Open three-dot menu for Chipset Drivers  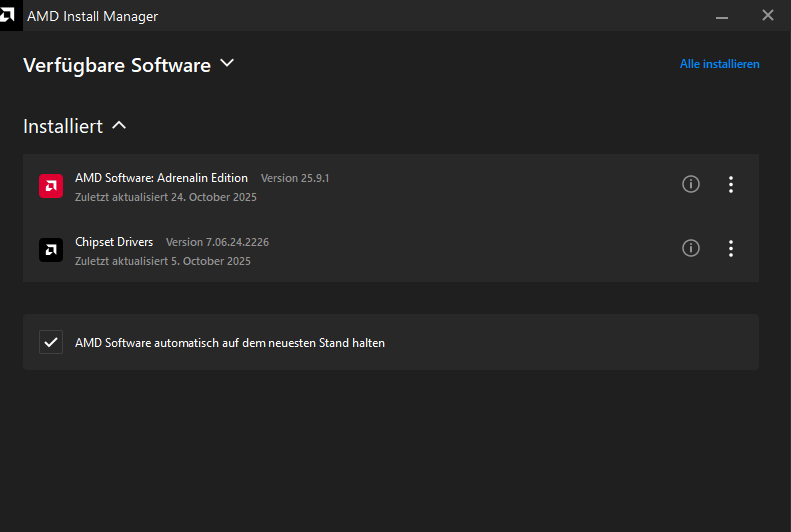[730, 249]
